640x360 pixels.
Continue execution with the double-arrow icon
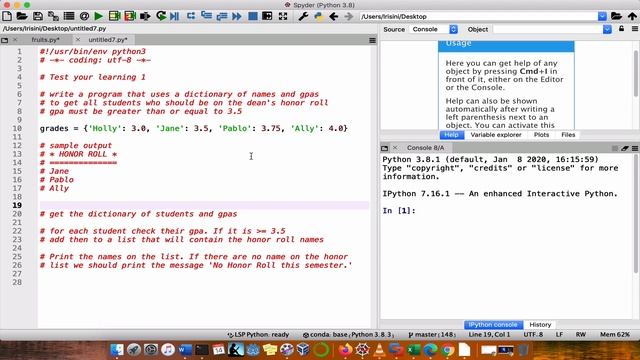(x=237, y=16)
